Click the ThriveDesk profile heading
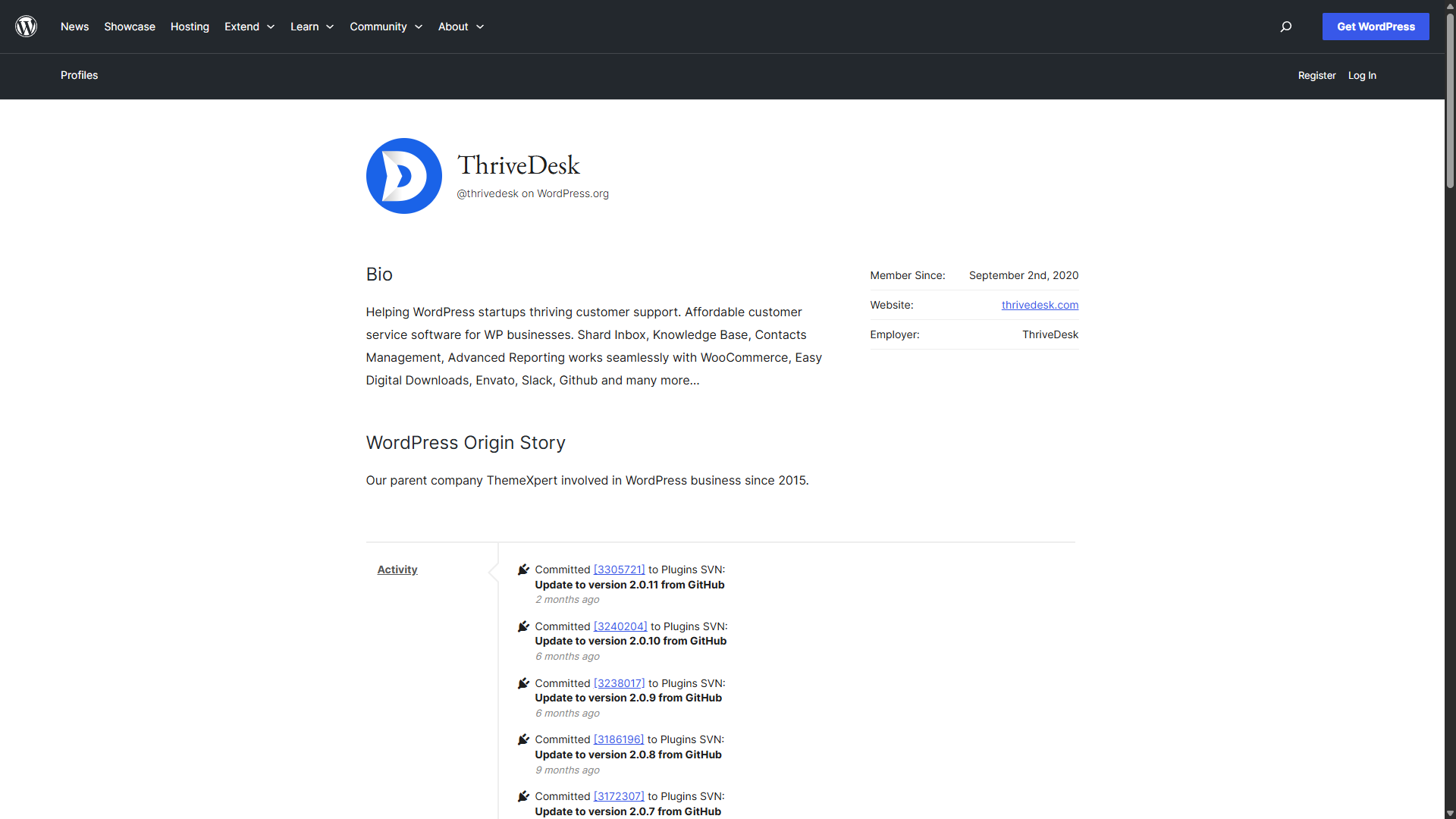The image size is (1456, 819). [x=519, y=165]
